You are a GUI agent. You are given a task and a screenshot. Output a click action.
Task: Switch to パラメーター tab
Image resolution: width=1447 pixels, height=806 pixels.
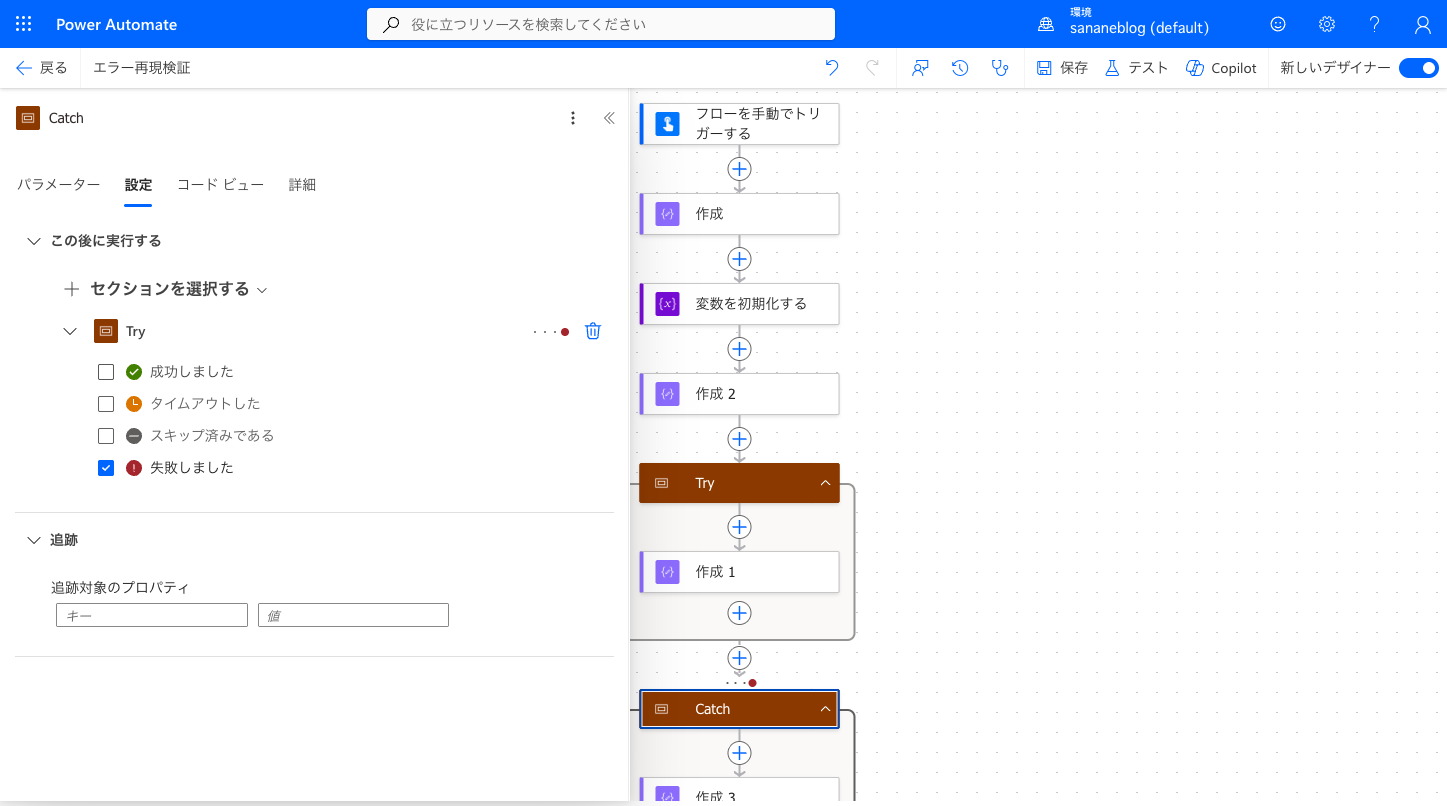(x=58, y=185)
